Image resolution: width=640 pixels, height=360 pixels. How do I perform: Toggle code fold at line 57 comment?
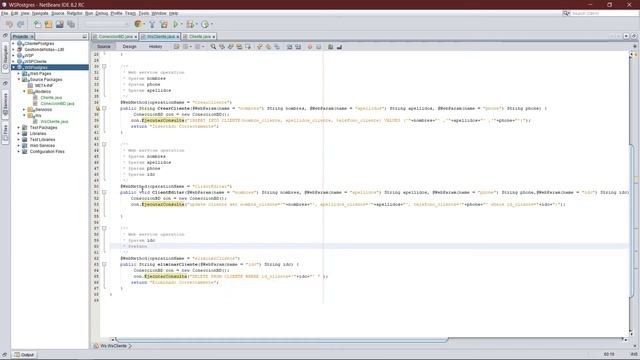pyautogui.click(x=104, y=228)
